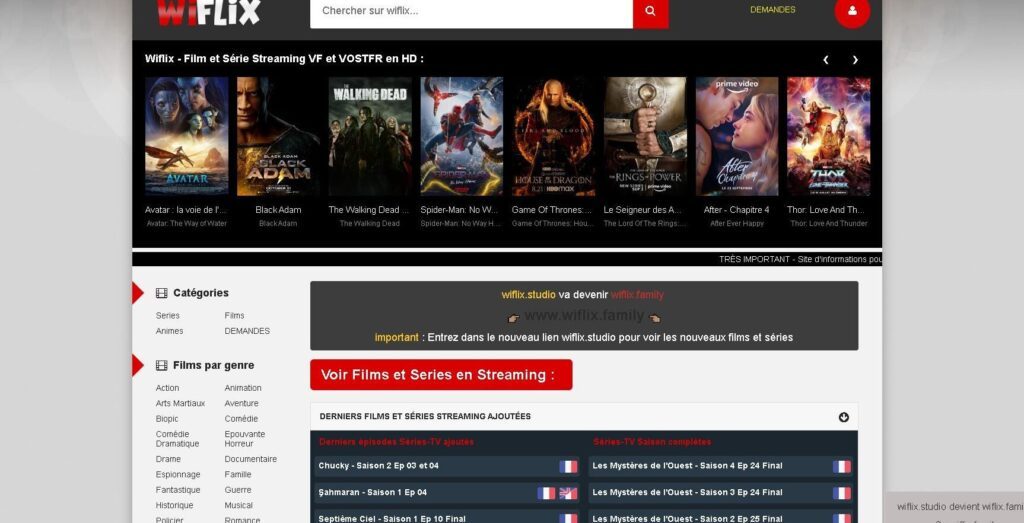Click the www.wiflix.family address

(x=584, y=316)
